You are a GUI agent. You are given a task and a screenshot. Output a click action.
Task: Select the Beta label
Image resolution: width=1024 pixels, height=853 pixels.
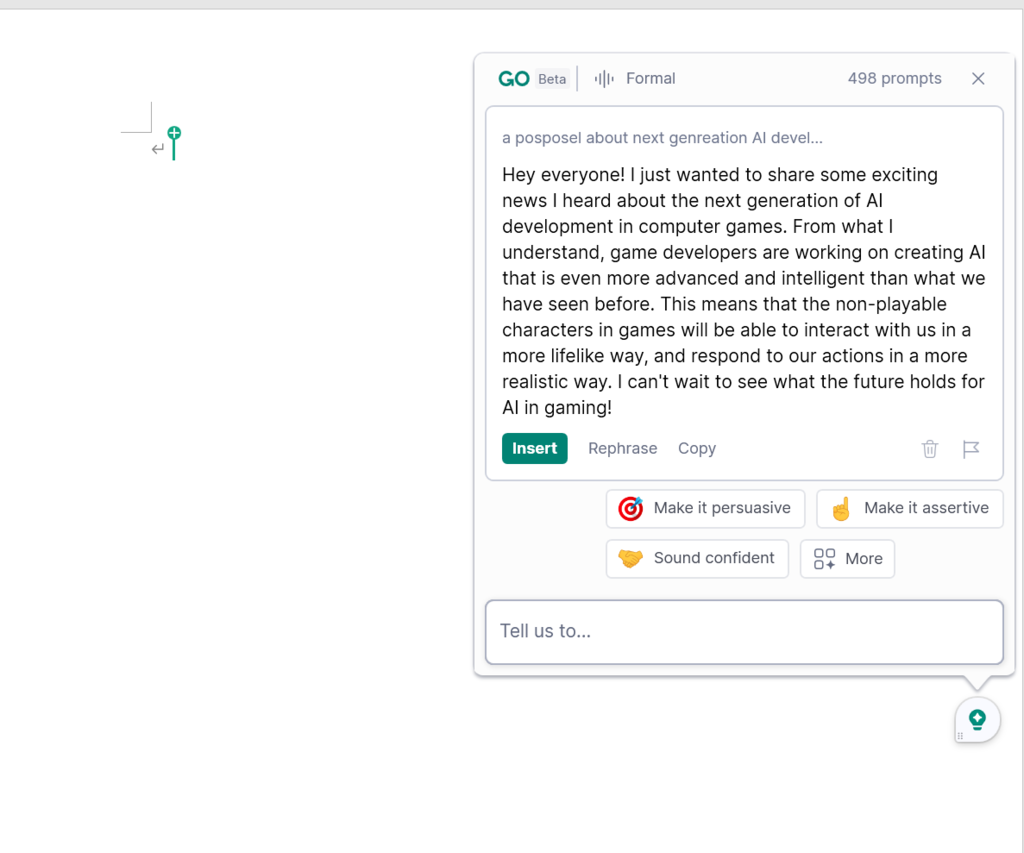click(x=552, y=78)
